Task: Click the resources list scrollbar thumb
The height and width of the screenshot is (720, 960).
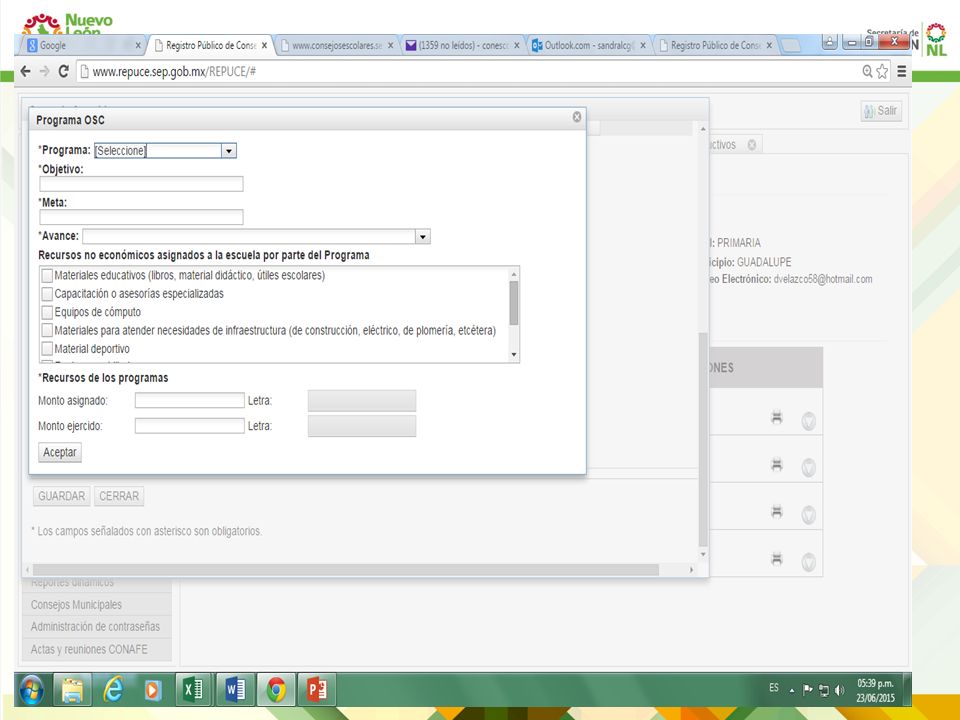Action: click(x=514, y=303)
